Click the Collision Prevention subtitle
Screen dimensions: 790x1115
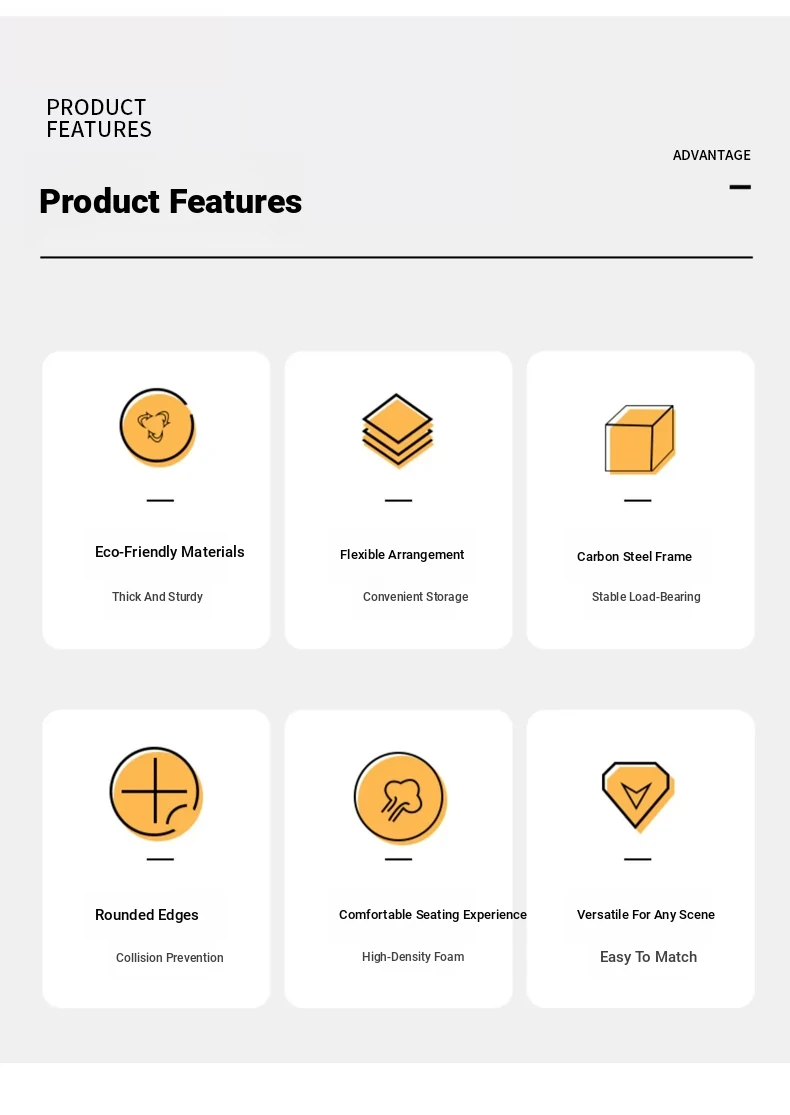pos(169,958)
